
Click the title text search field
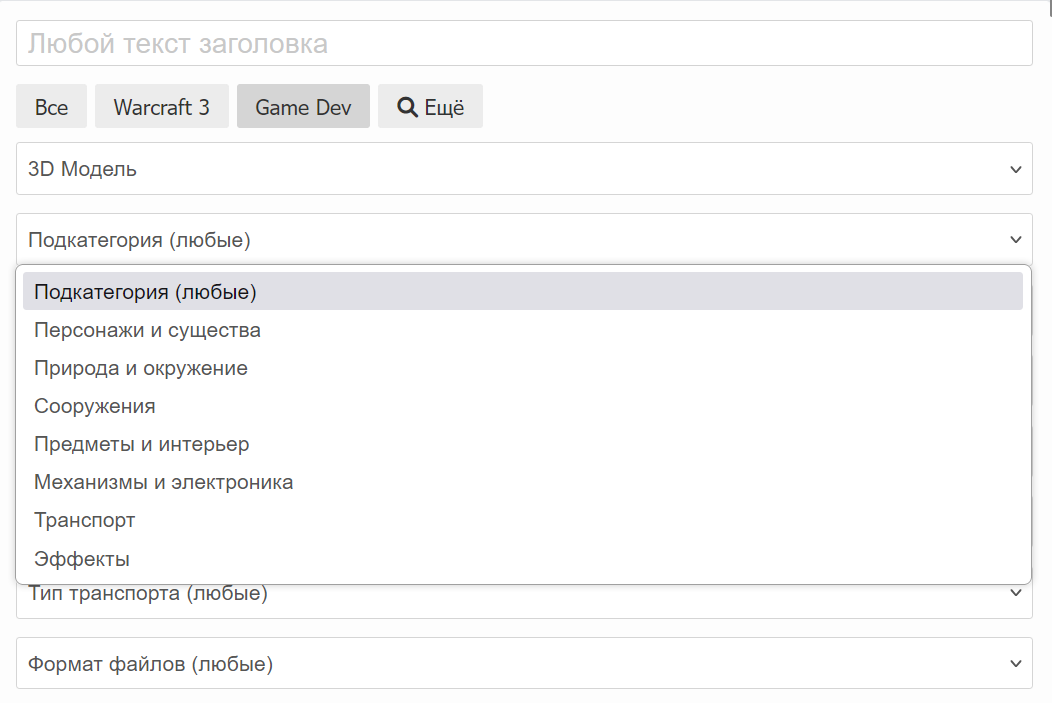pyautogui.click(x=524, y=44)
